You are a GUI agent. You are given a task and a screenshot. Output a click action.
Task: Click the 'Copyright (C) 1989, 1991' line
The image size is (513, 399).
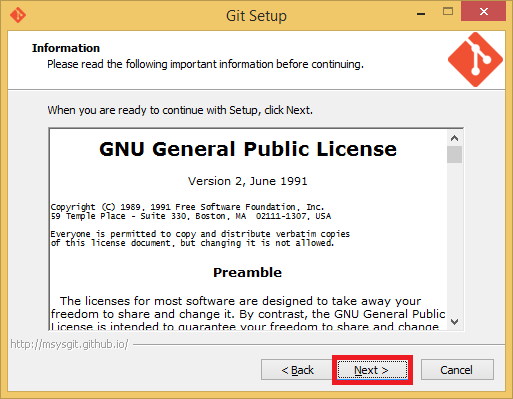(x=187, y=207)
